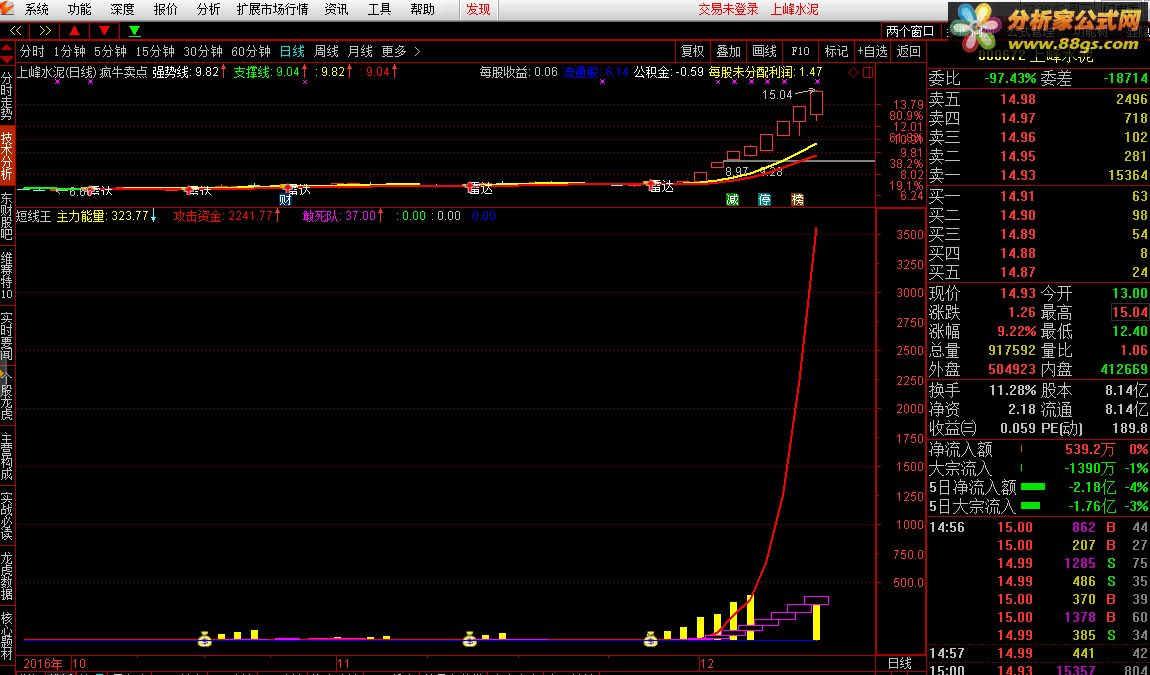Screen dimensions: 1150x675
Task: Open the 资讯 menu
Action: tap(336, 10)
